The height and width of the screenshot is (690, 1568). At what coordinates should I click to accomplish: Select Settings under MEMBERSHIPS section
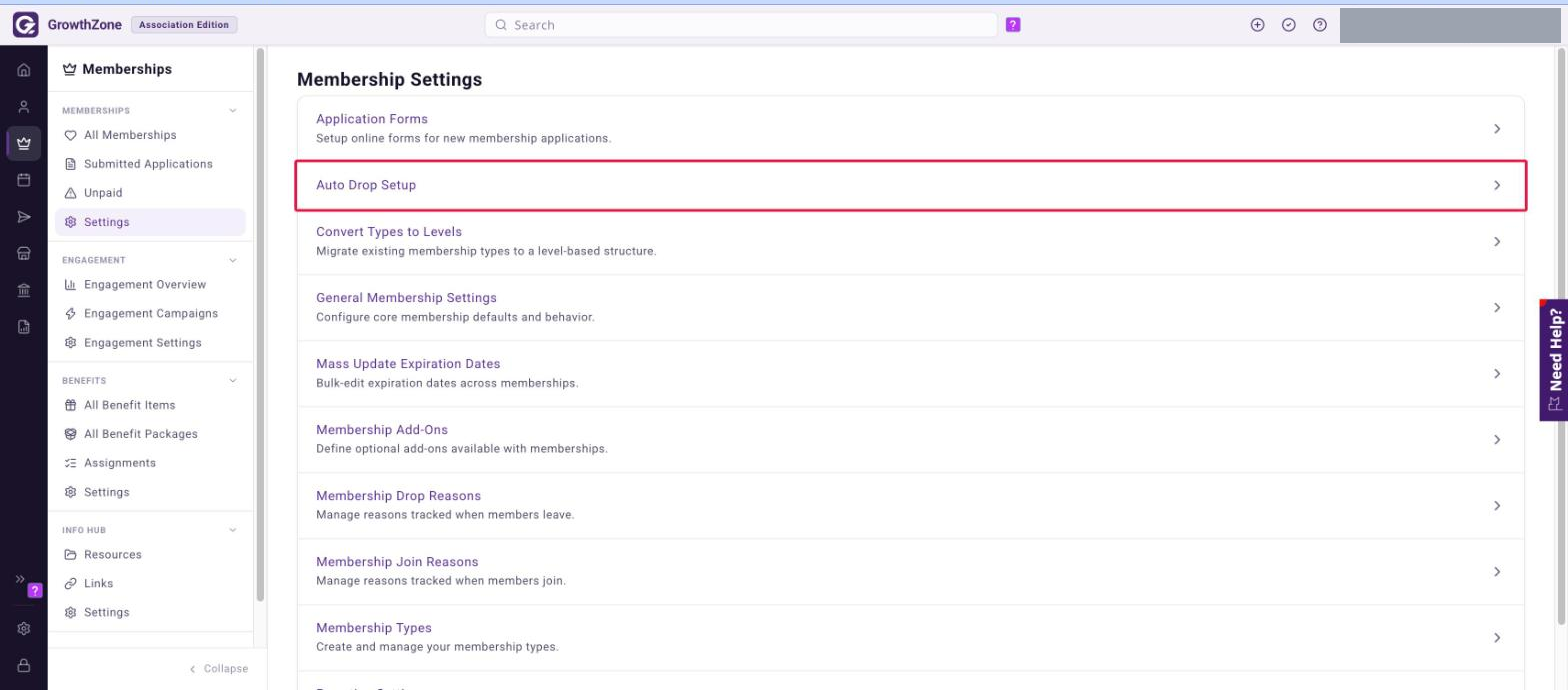pos(150,222)
